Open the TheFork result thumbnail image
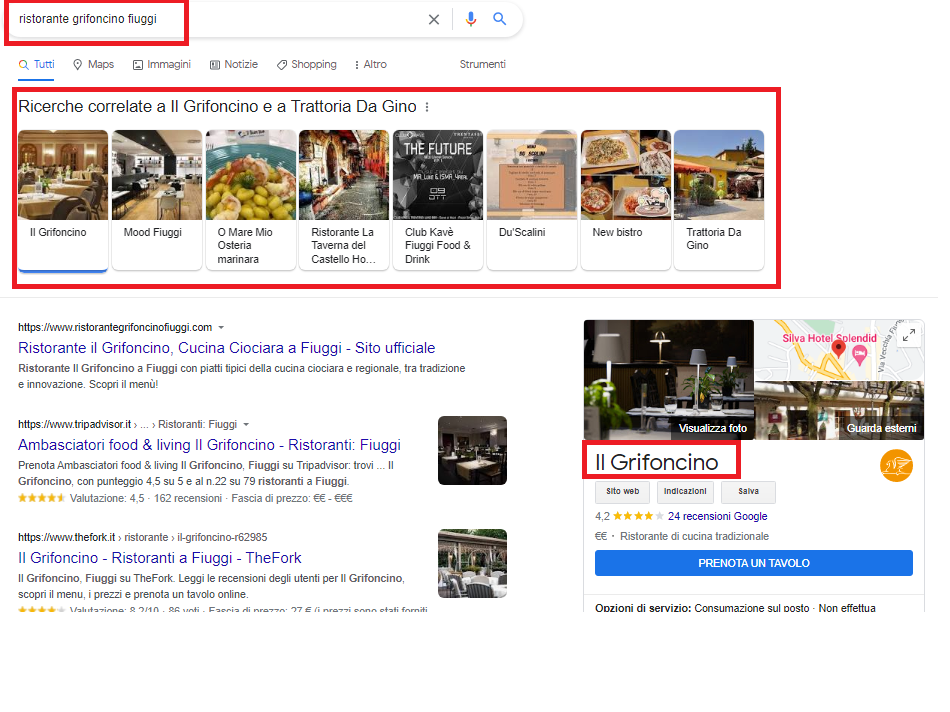 (x=472, y=564)
